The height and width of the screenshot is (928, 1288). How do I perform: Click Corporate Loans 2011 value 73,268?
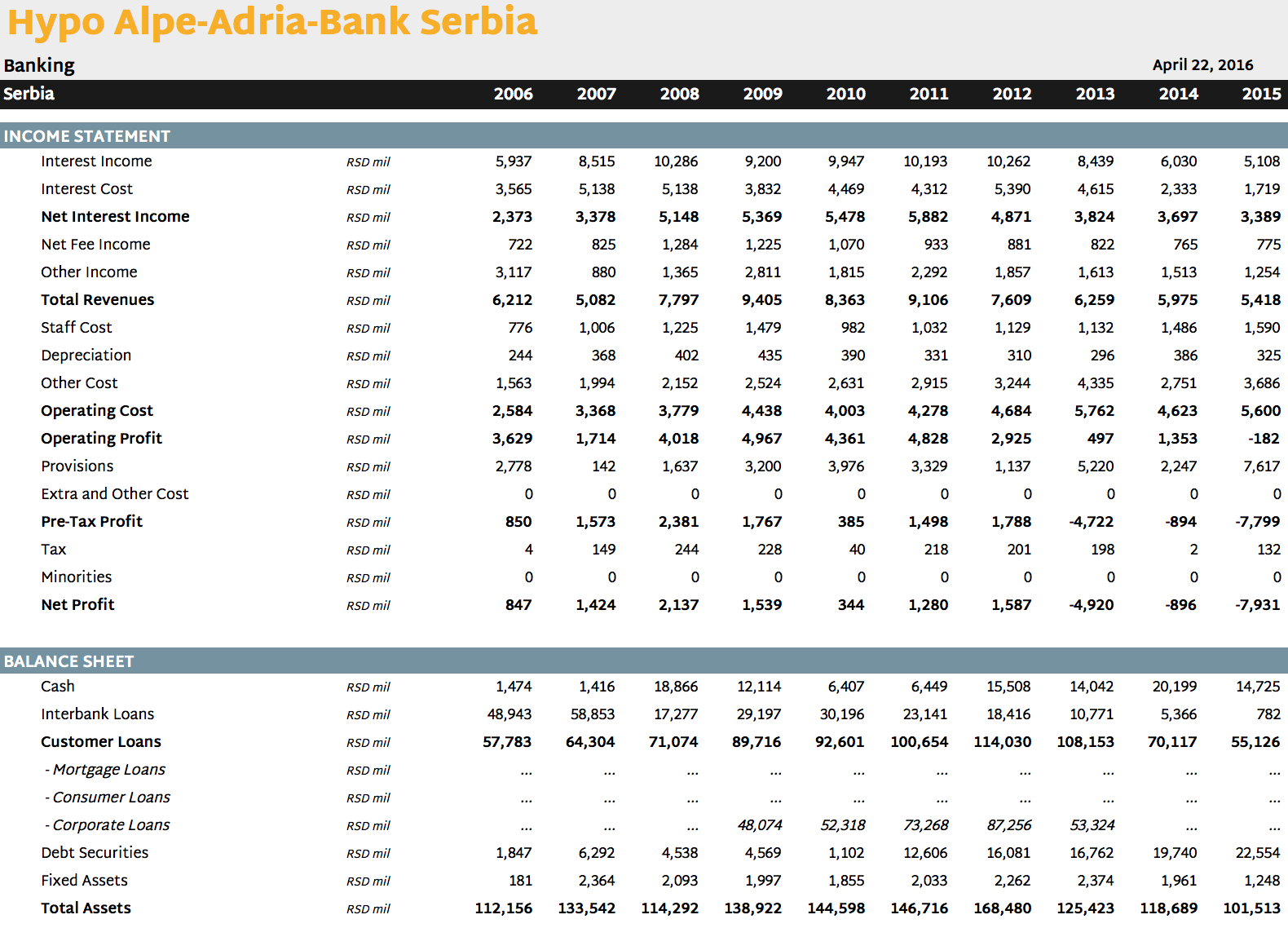[926, 825]
